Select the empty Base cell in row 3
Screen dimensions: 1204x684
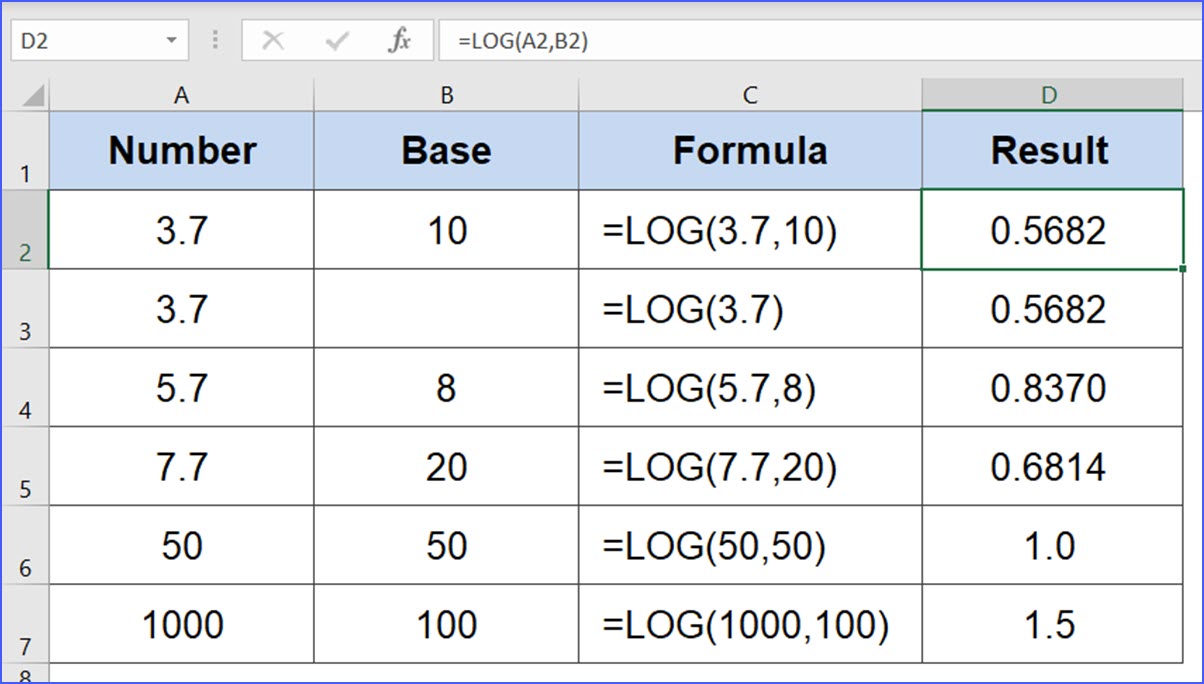[x=446, y=309]
